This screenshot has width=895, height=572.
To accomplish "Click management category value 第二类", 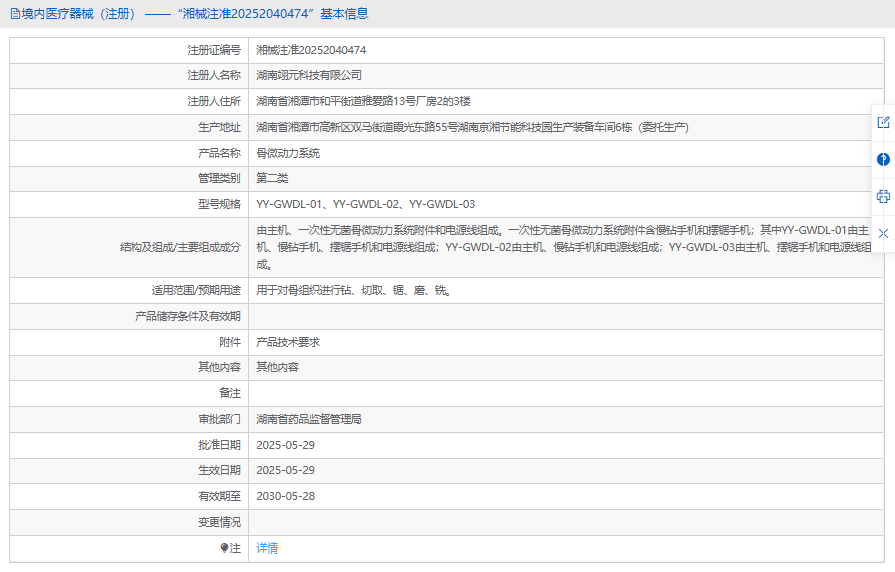I will (x=272, y=178).
